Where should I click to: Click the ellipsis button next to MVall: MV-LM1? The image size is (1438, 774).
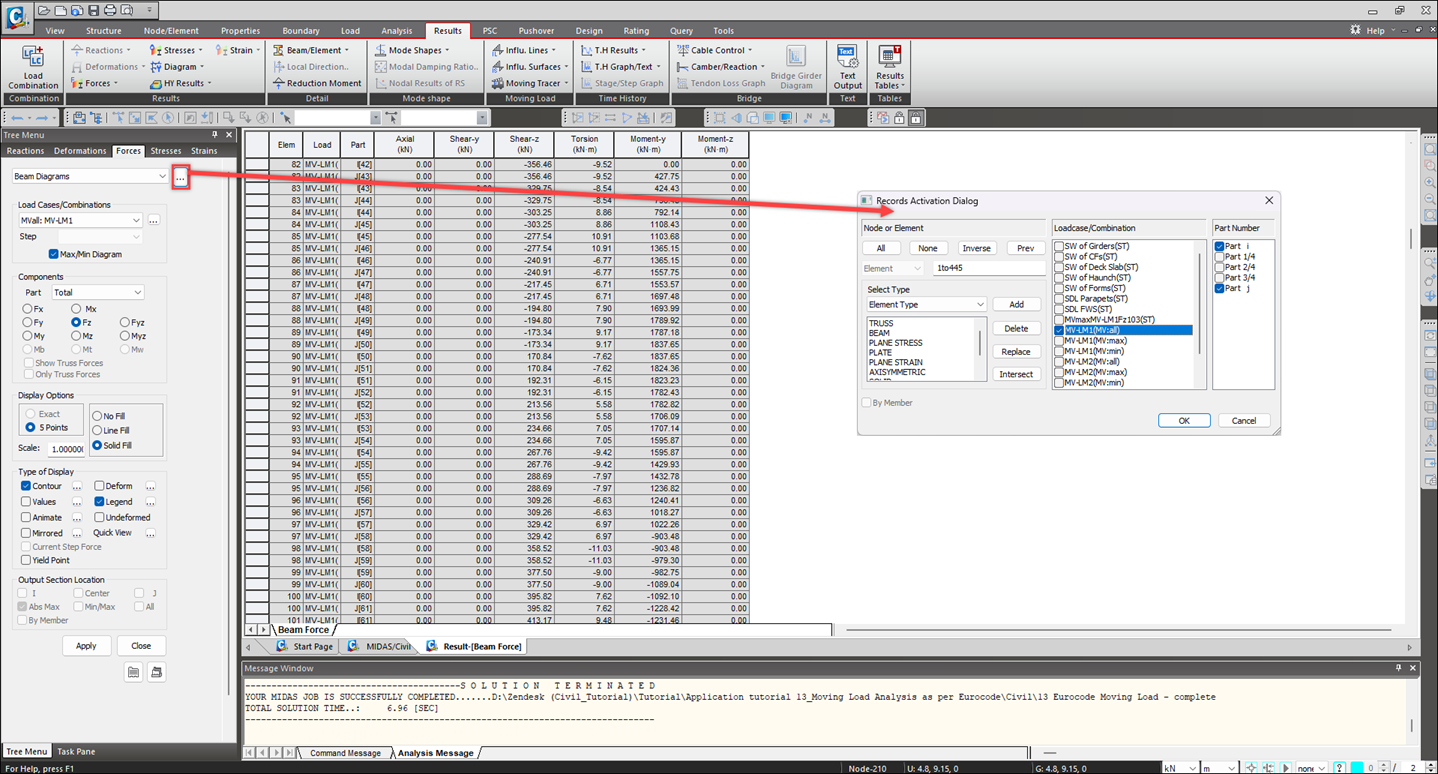(154, 220)
